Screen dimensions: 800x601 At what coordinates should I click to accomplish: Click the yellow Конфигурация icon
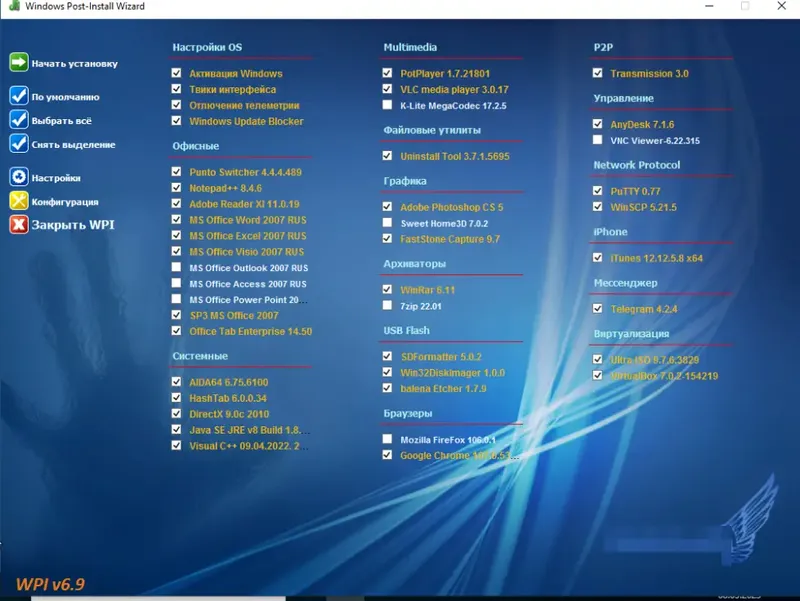click(x=19, y=201)
